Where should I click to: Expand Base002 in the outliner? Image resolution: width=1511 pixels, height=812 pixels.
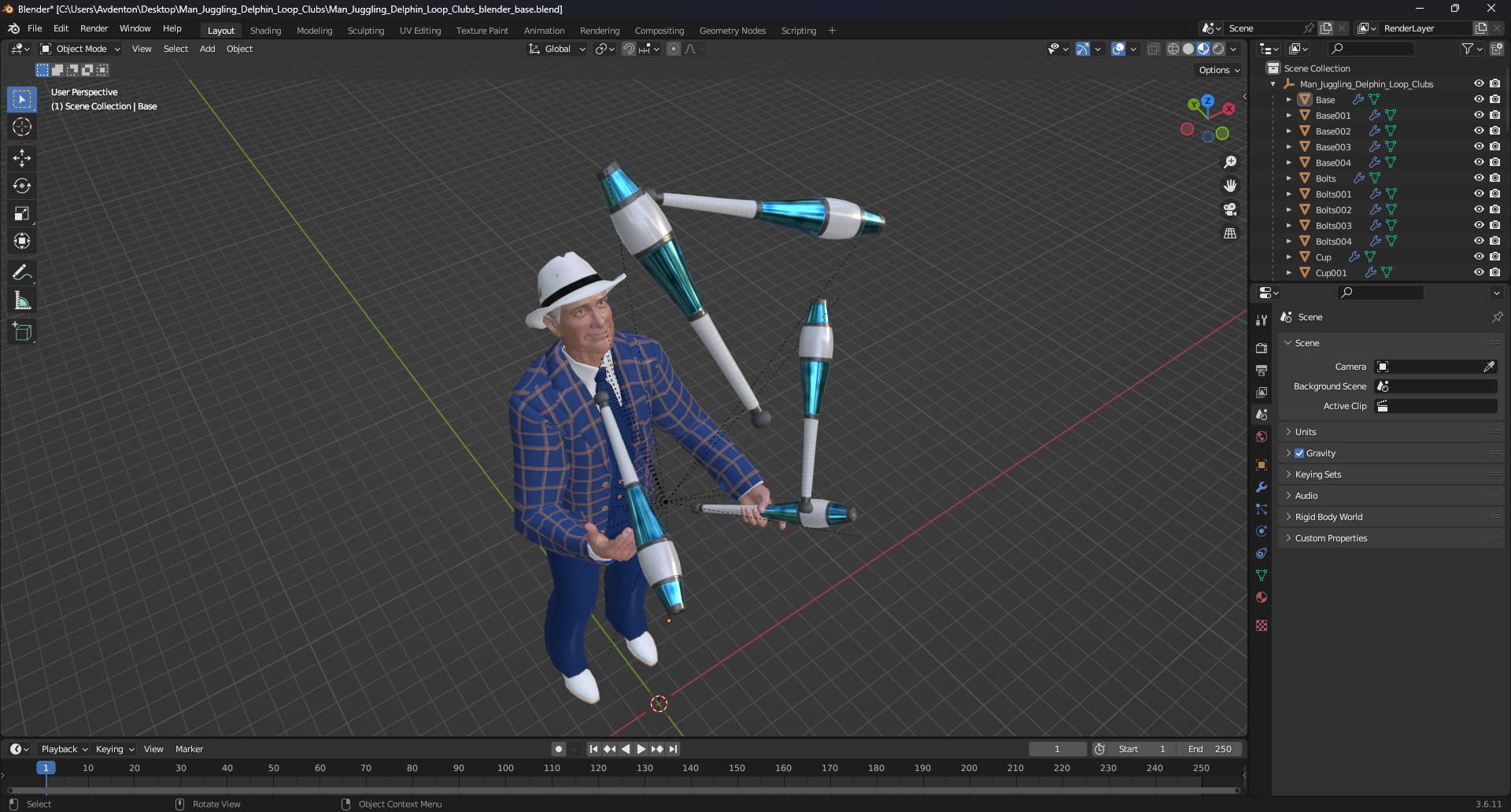1288,131
